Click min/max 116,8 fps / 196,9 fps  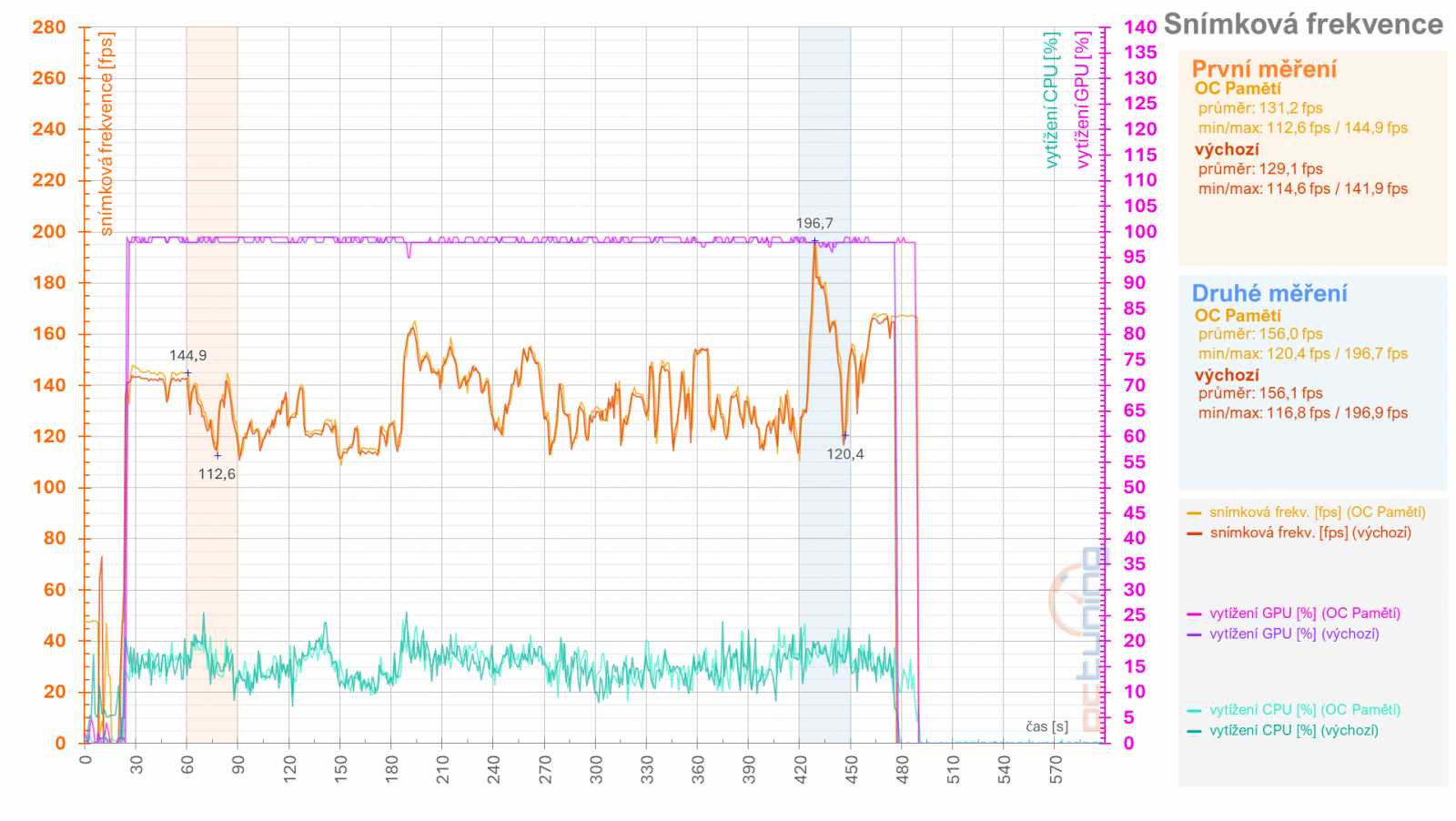[x=1303, y=413]
